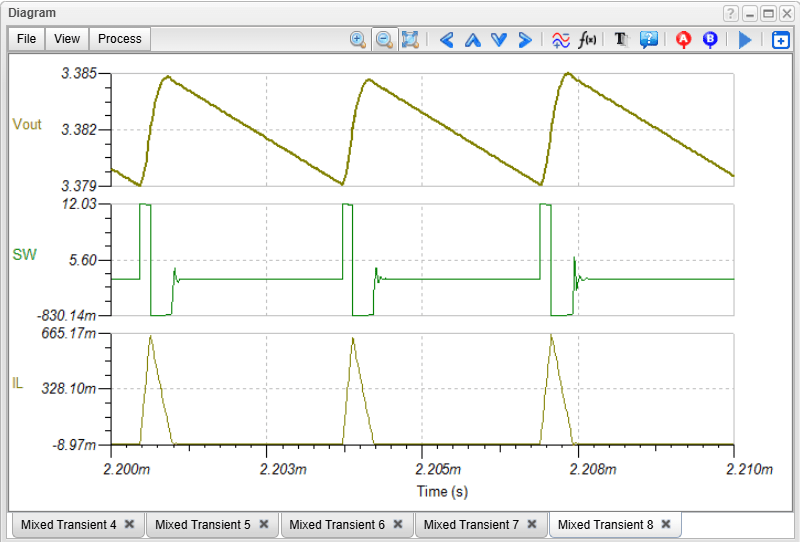Click the blue play arrow icon
Screen dimensions: 800x542
[x=745, y=39]
